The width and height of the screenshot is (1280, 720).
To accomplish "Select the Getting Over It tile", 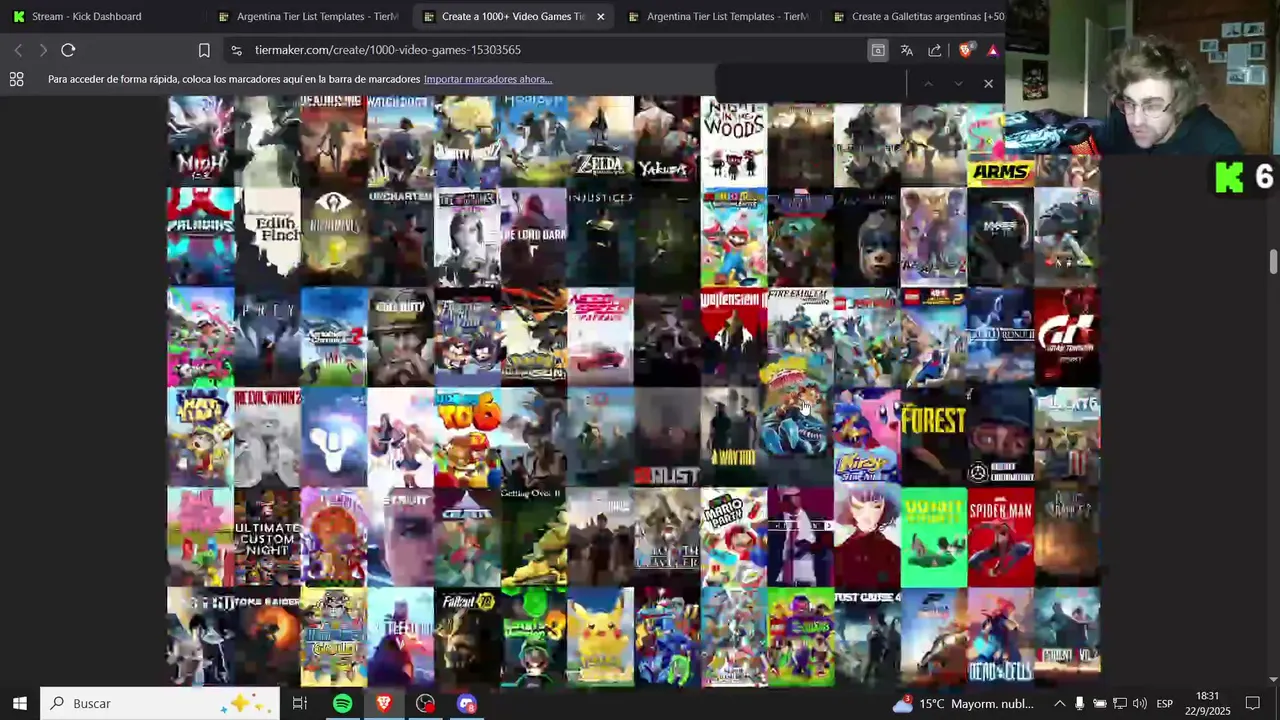I will pyautogui.click(x=533, y=537).
